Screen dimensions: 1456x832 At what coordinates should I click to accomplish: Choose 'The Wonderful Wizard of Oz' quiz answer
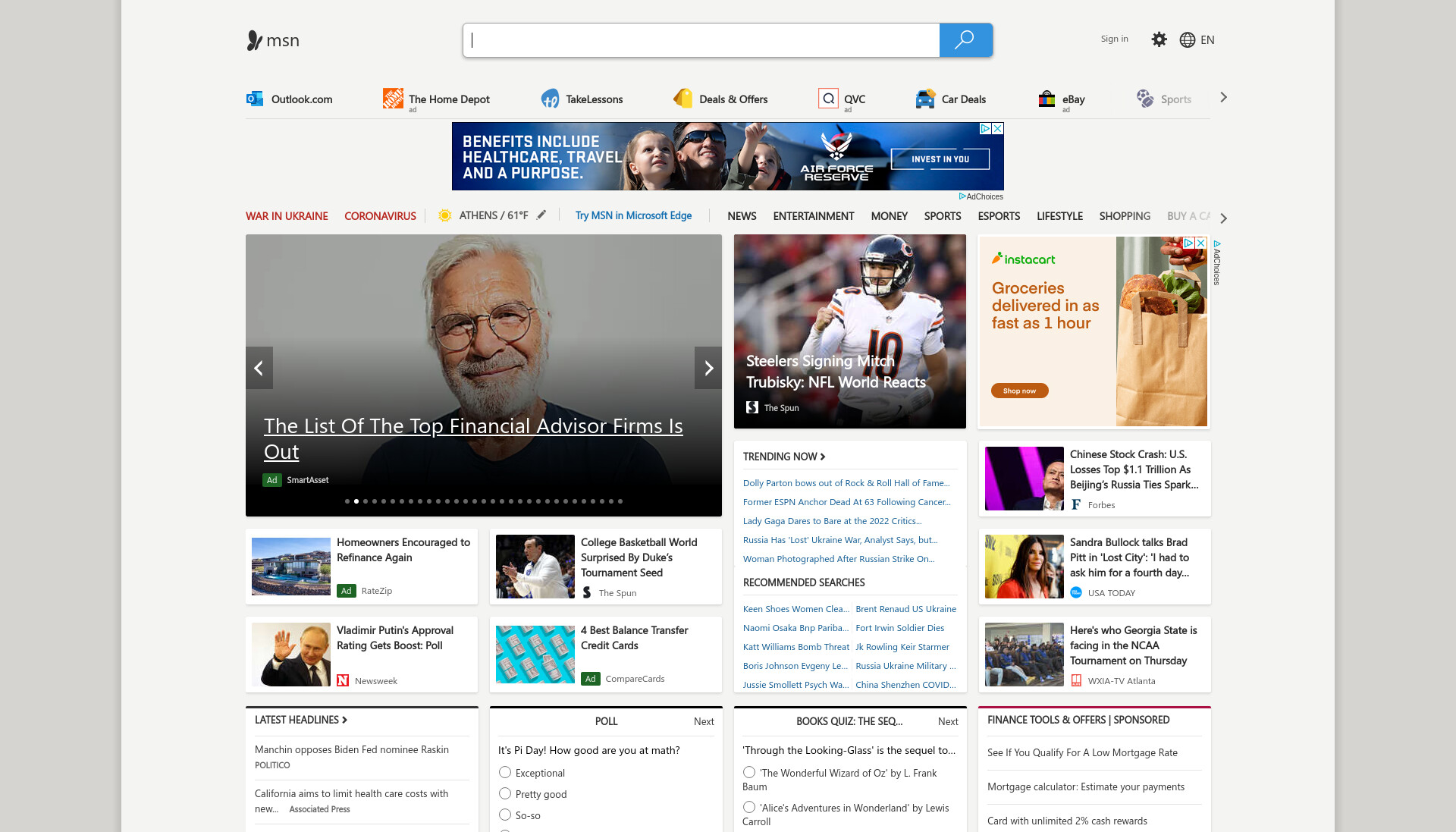(x=749, y=772)
